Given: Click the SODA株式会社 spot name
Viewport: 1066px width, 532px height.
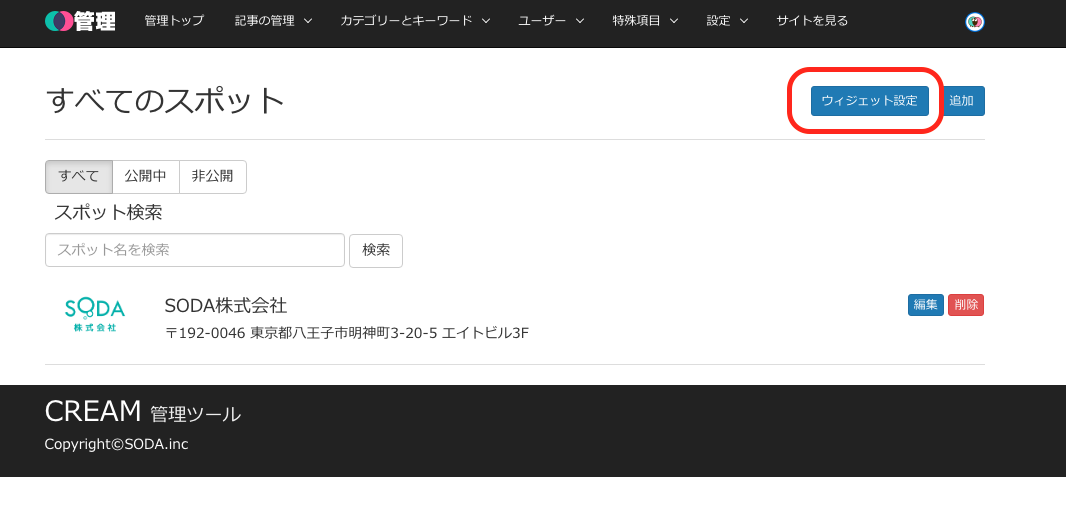Looking at the screenshot, I should tap(226, 306).
